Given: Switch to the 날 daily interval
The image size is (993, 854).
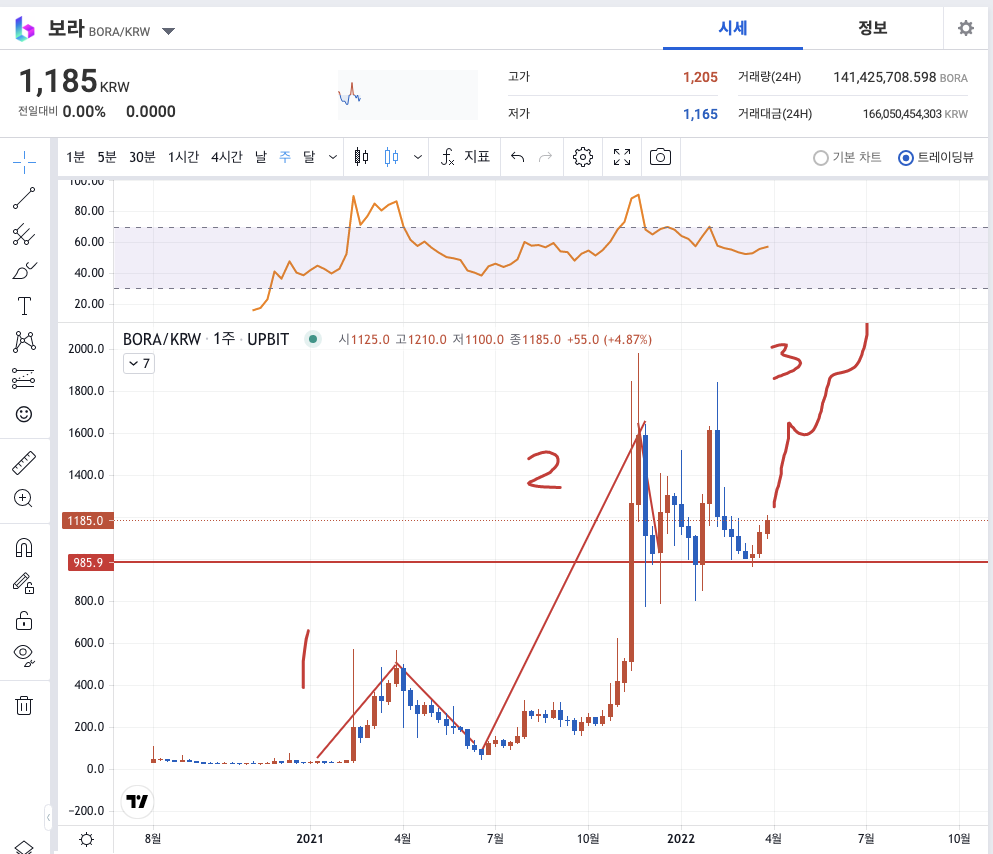Looking at the screenshot, I should (x=261, y=157).
